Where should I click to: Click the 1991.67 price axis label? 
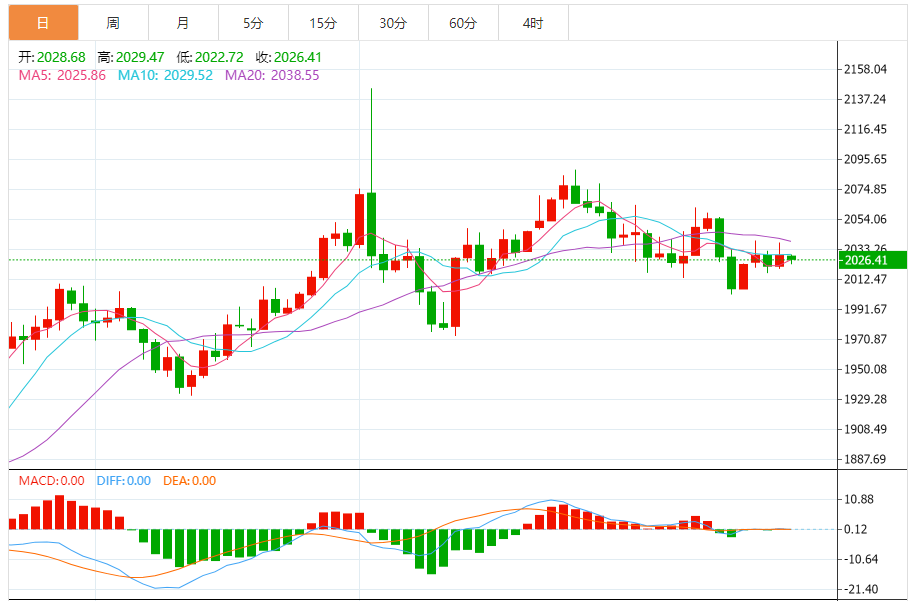pos(866,309)
